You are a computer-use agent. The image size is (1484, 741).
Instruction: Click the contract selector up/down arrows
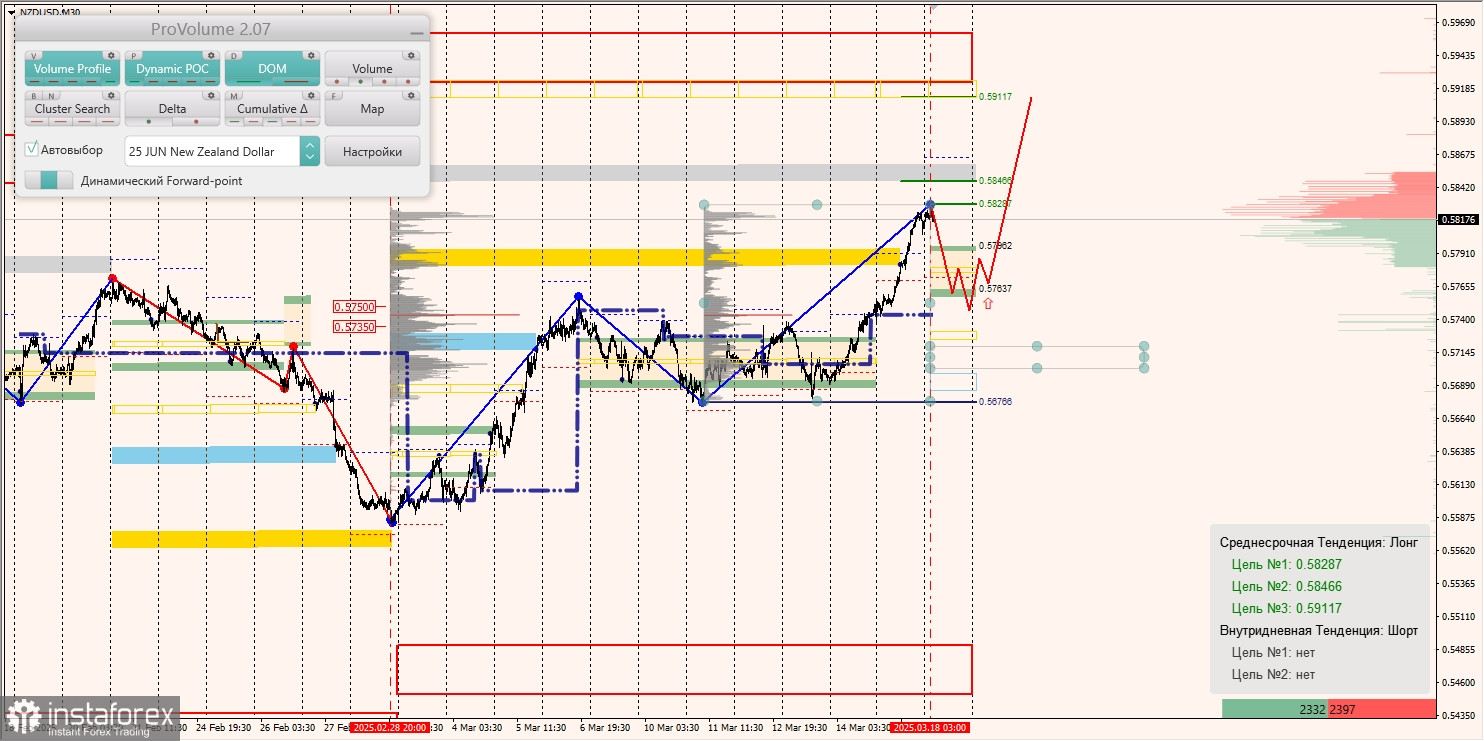310,151
